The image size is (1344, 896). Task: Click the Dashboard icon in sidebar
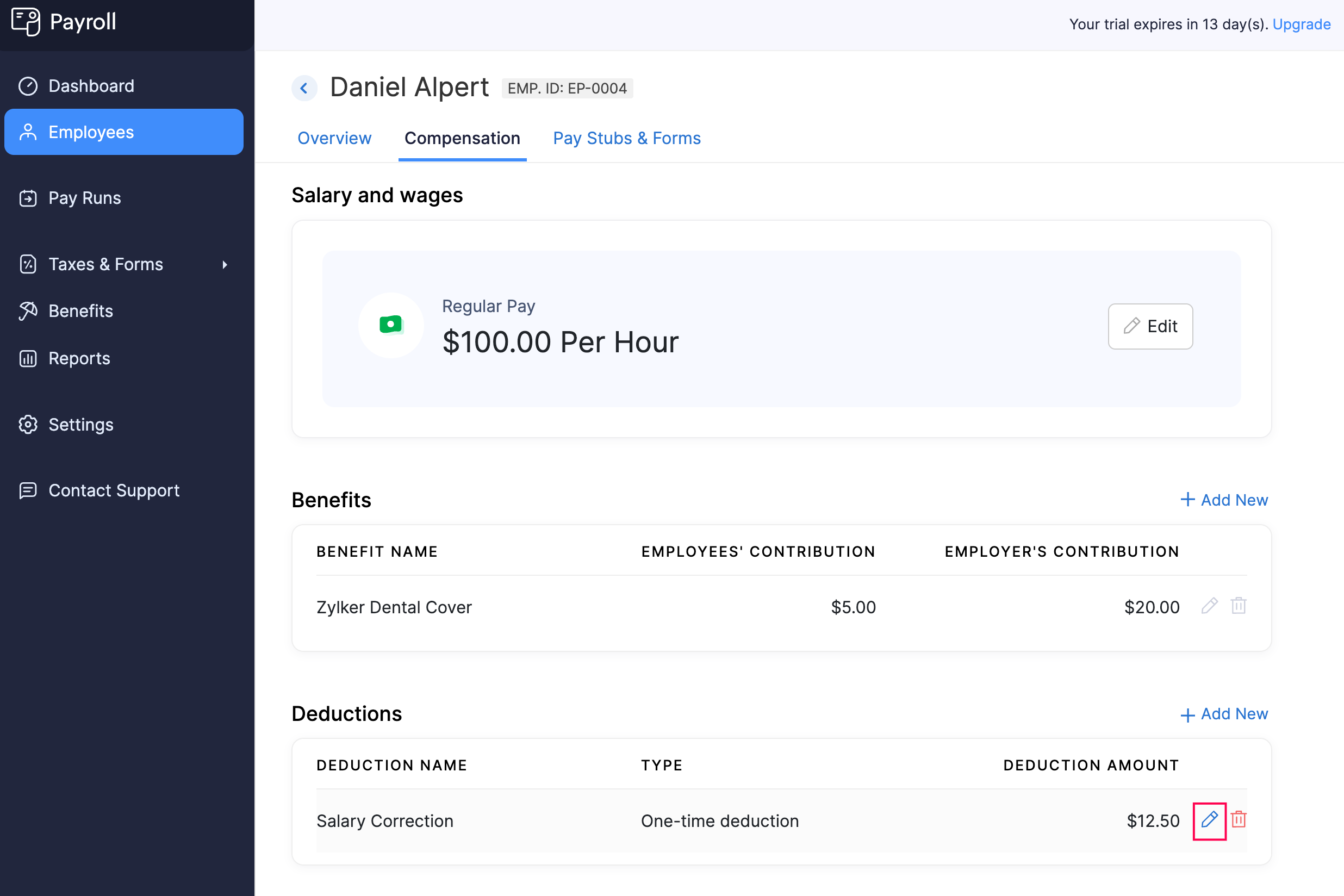point(29,85)
